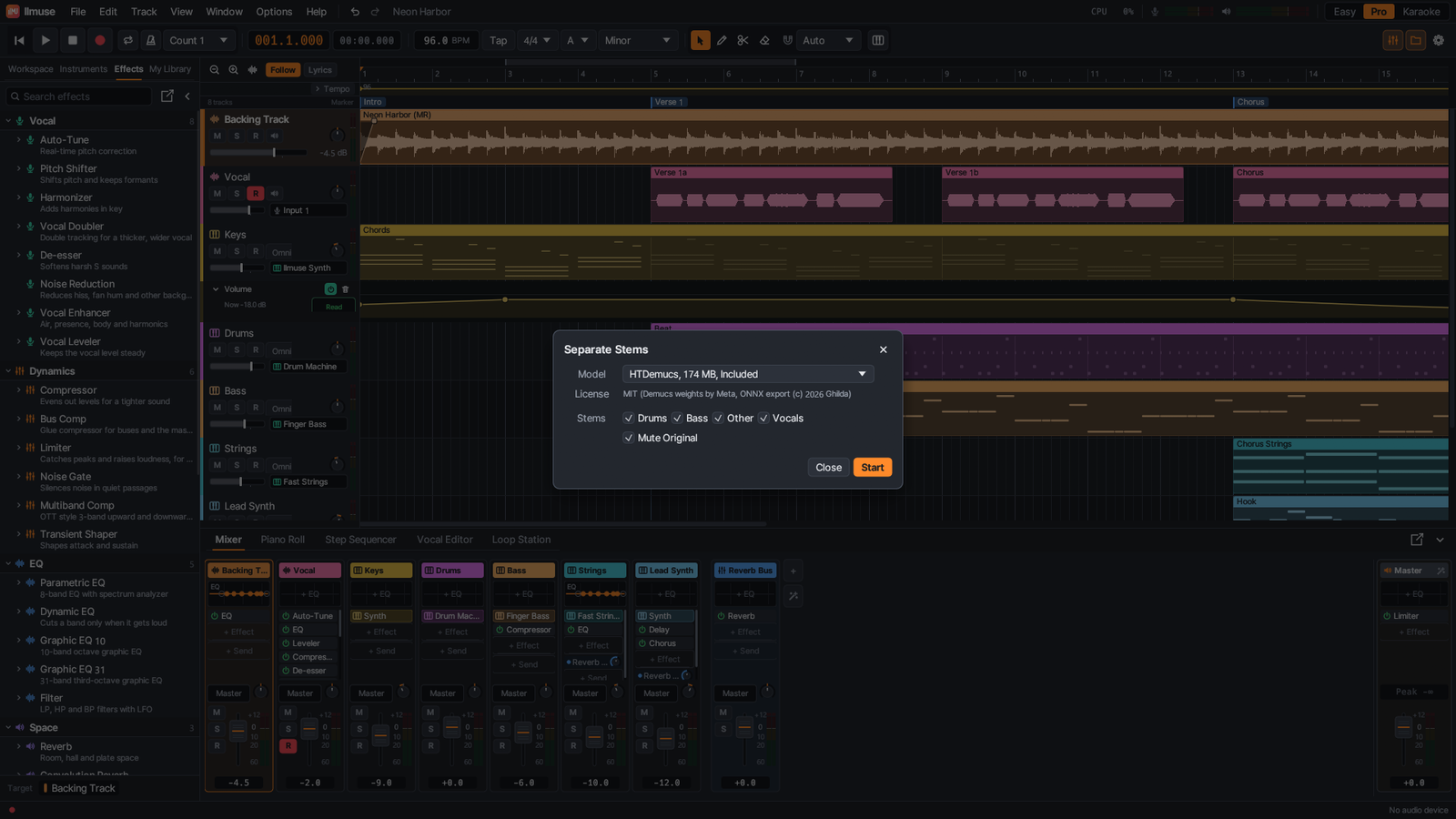Adjust the Backing Track volume slider
This screenshot has width=1456, height=819.
tap(258, 153)
